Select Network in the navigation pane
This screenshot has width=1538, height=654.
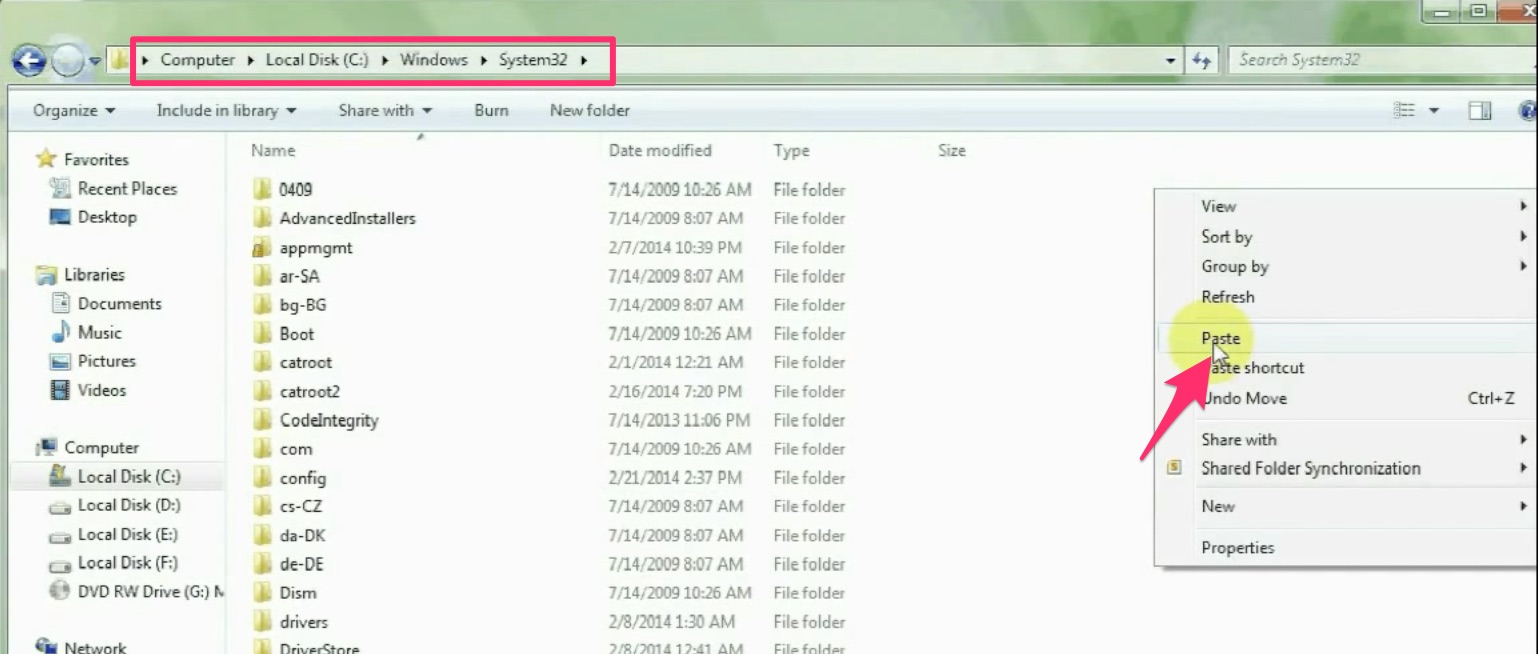click(95, 648)
